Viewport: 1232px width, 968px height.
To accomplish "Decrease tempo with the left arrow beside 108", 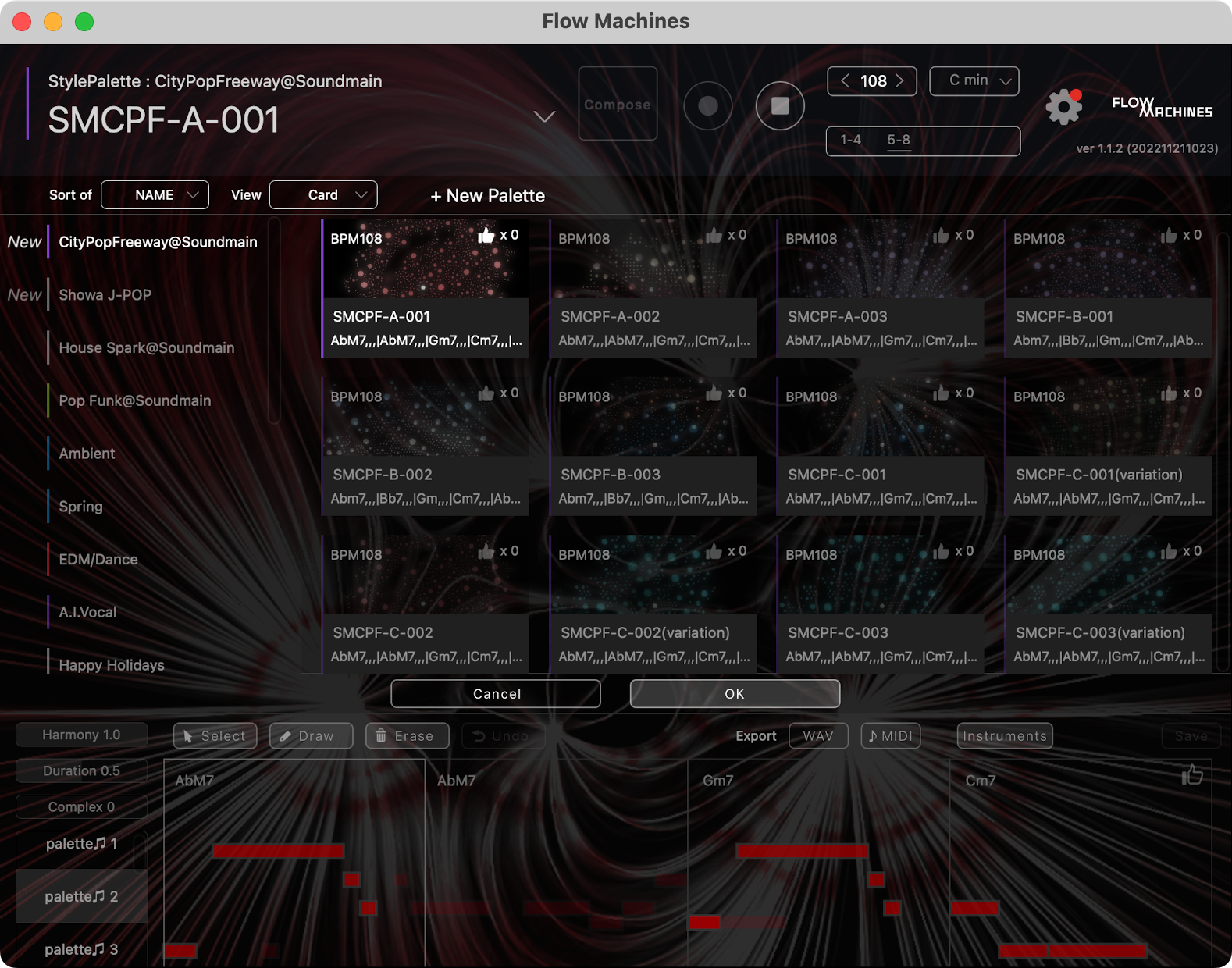I will tap(845, 80).
